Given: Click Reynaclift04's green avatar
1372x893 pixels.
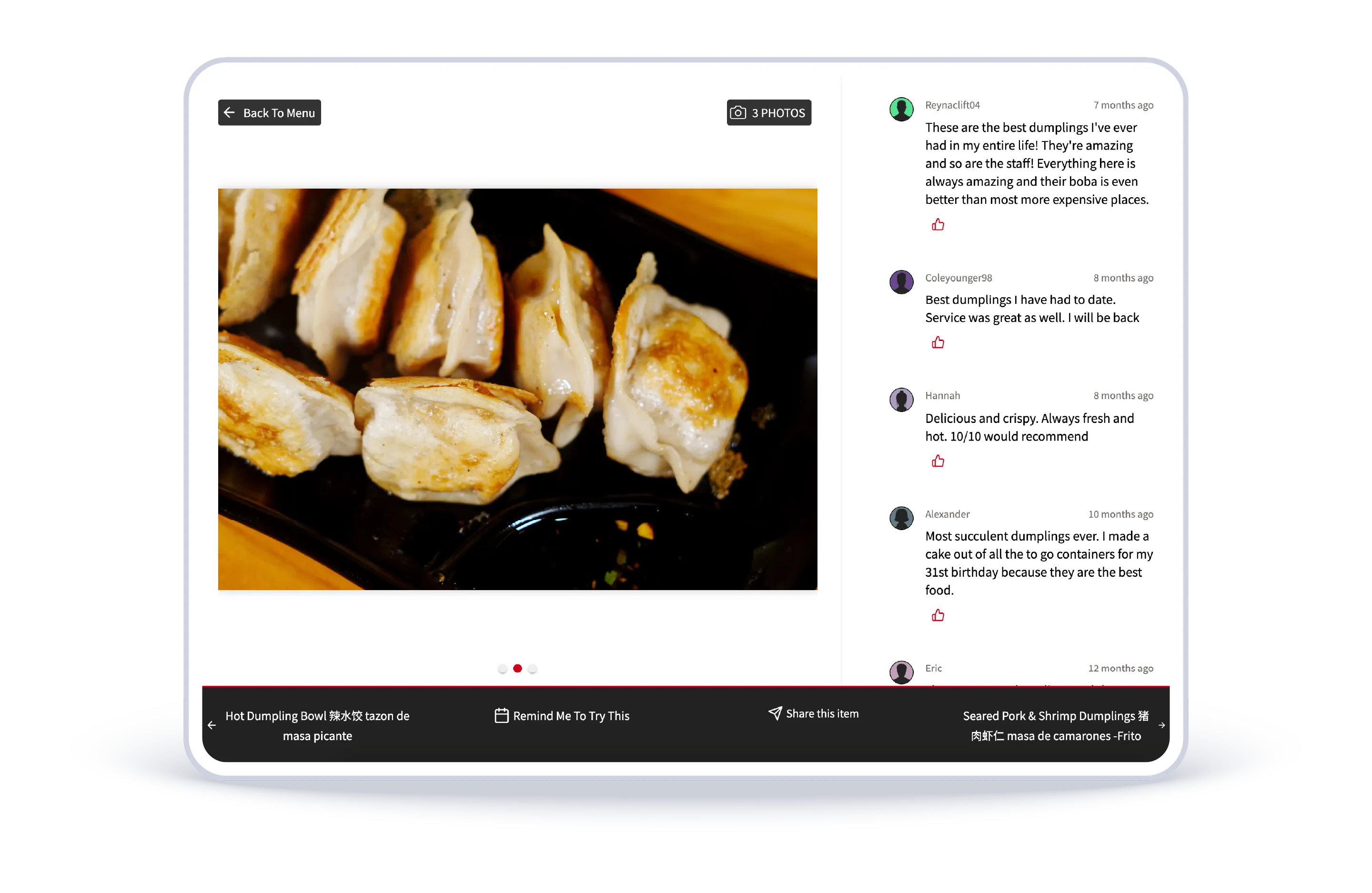Looking at the screenshot, I should [901, 109].
